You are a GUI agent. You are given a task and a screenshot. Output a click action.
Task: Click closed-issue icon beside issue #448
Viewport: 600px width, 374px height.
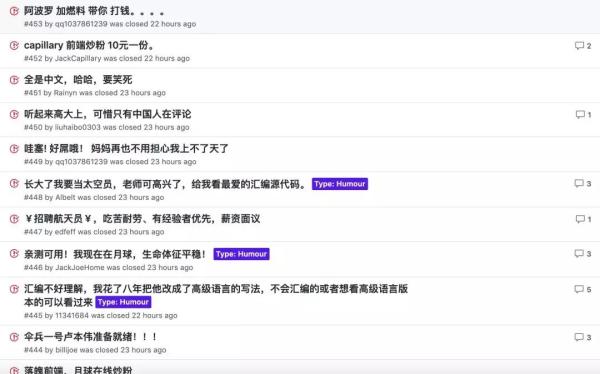coord(14,183)
